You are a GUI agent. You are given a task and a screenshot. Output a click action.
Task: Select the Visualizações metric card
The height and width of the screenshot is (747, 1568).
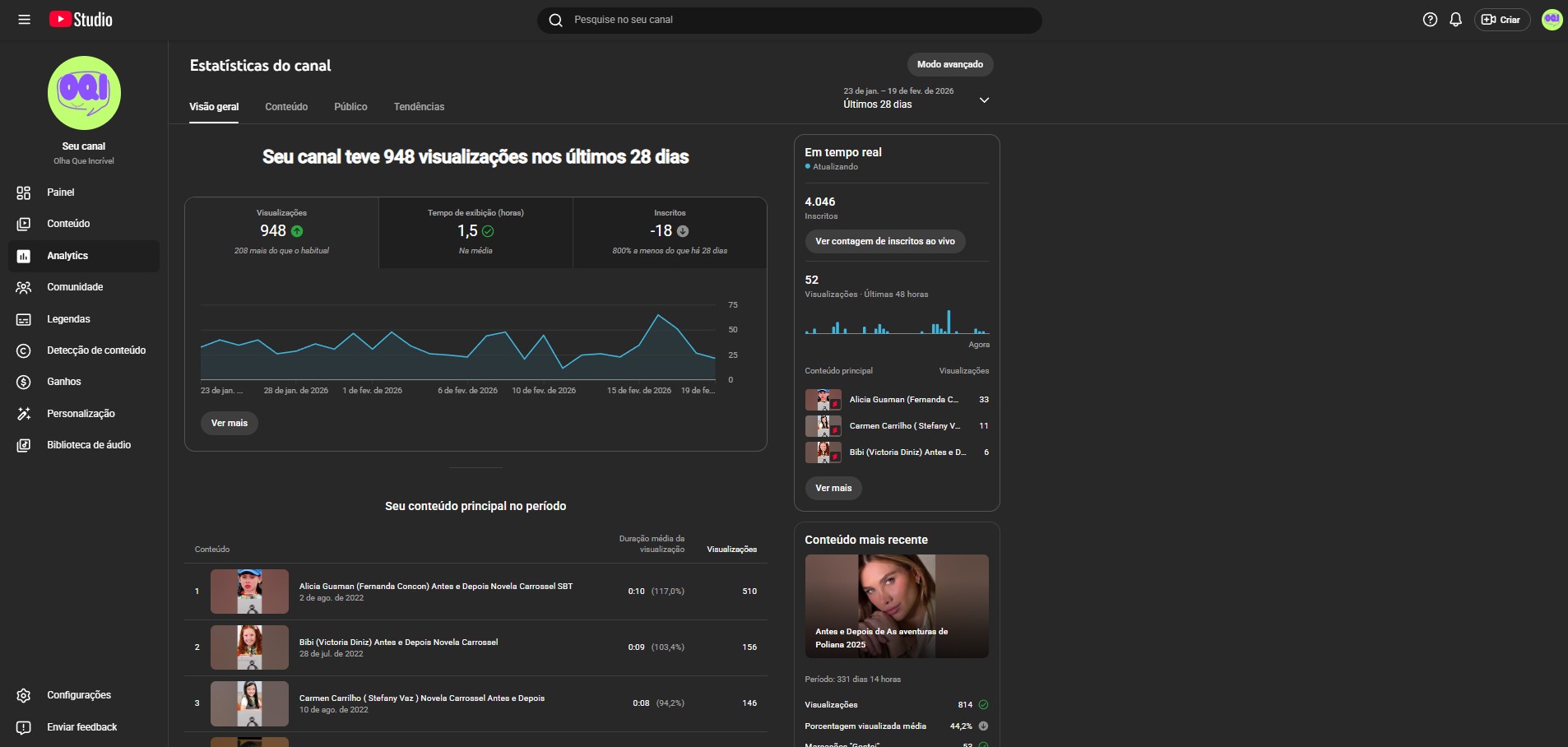pyautogui.click(x=281, y=232)
